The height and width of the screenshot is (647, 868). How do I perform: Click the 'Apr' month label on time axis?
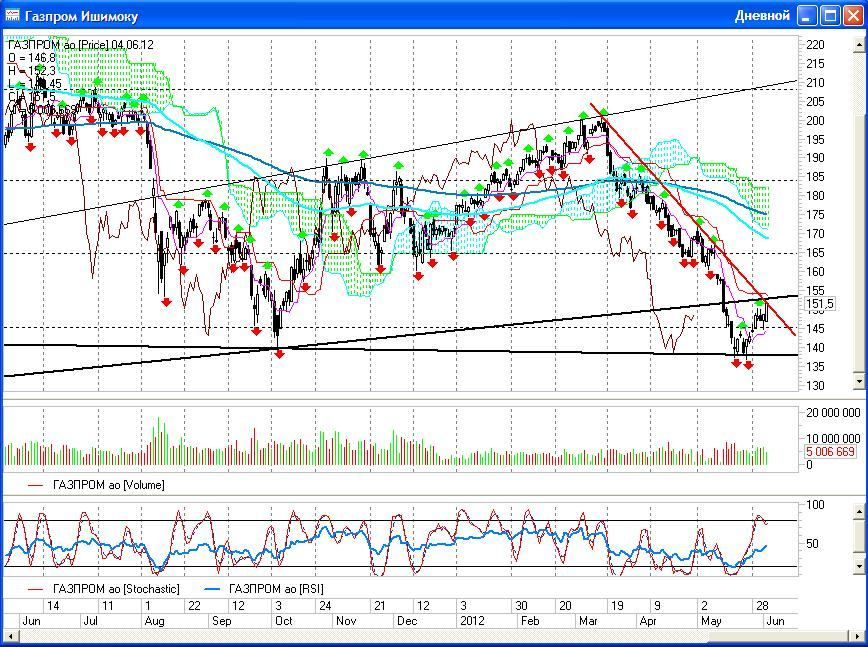pyautogui.click(x=648, y=621)
